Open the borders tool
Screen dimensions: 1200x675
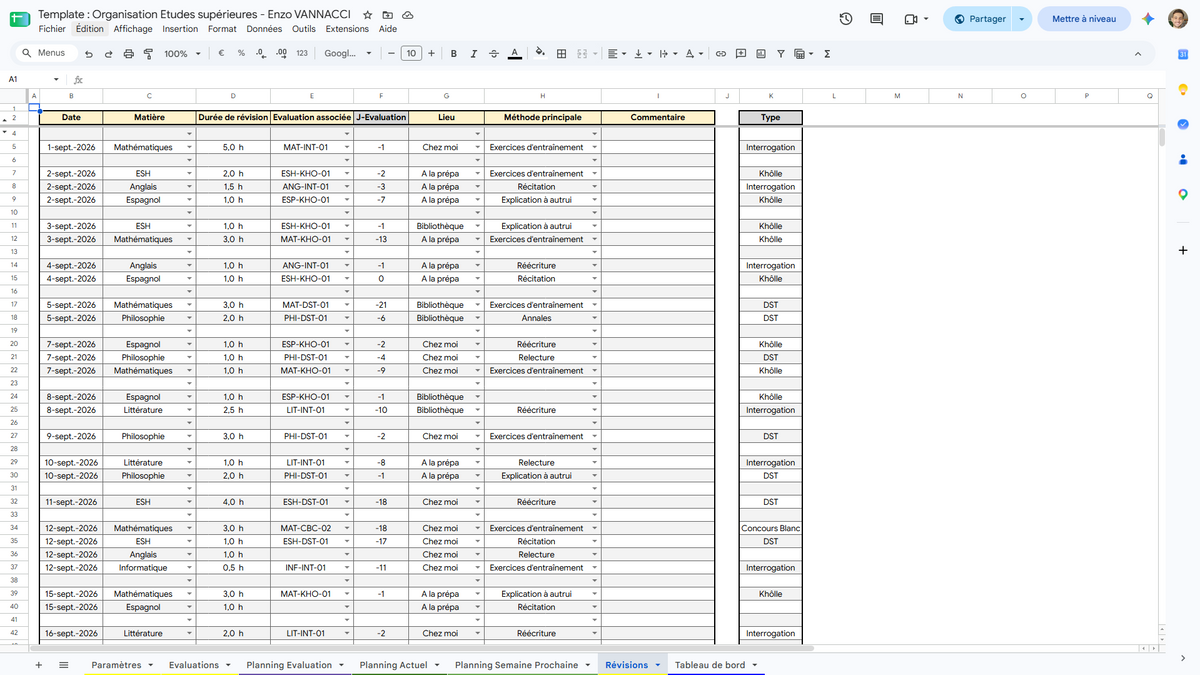pyautogui.click(x=562, y=54)
